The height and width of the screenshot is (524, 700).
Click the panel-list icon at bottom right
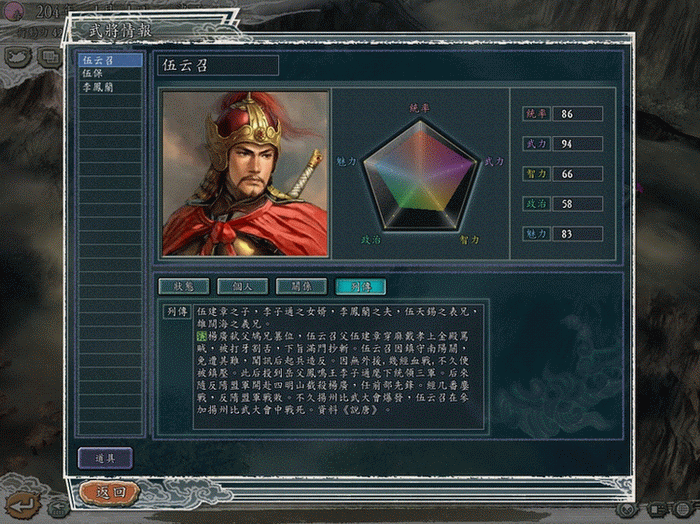tap(656, 509)
